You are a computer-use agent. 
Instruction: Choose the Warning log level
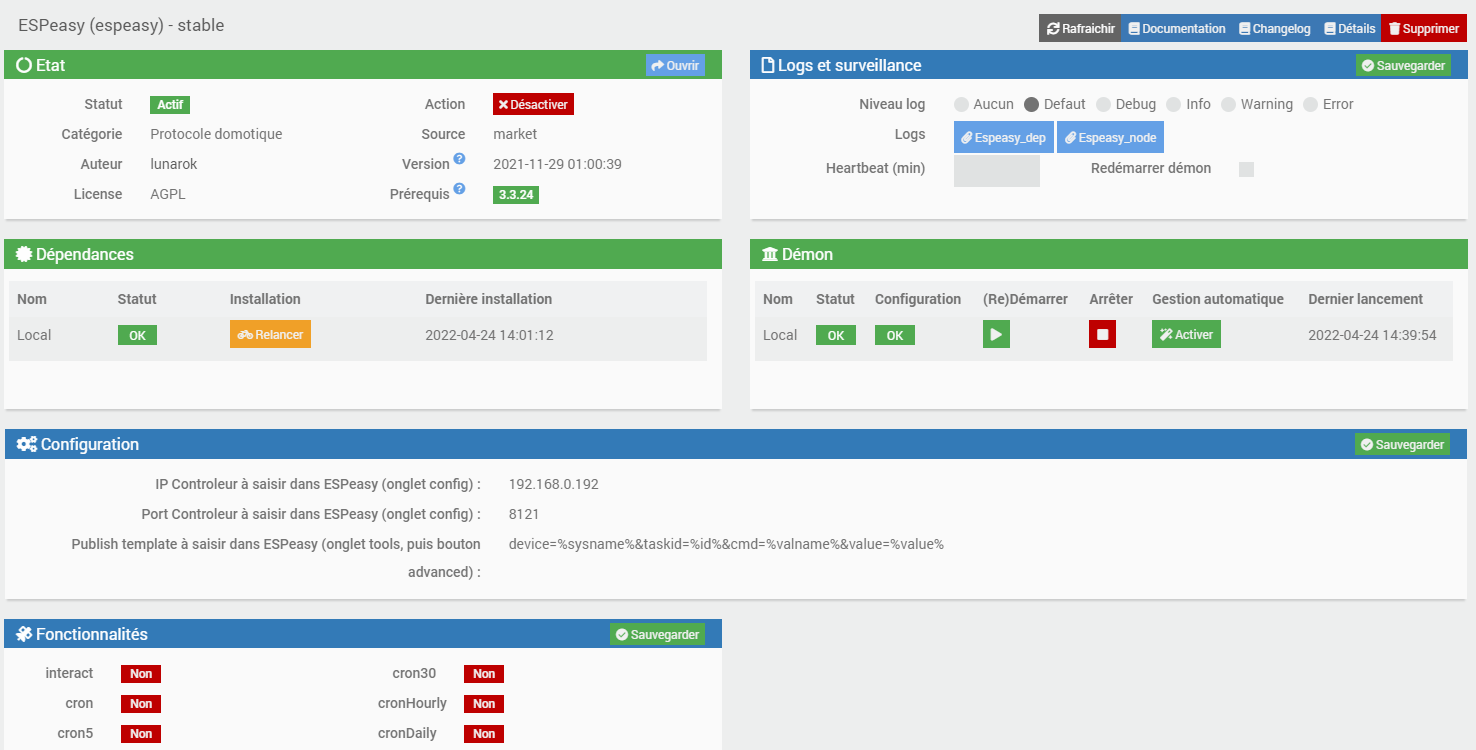point(1228,104)
